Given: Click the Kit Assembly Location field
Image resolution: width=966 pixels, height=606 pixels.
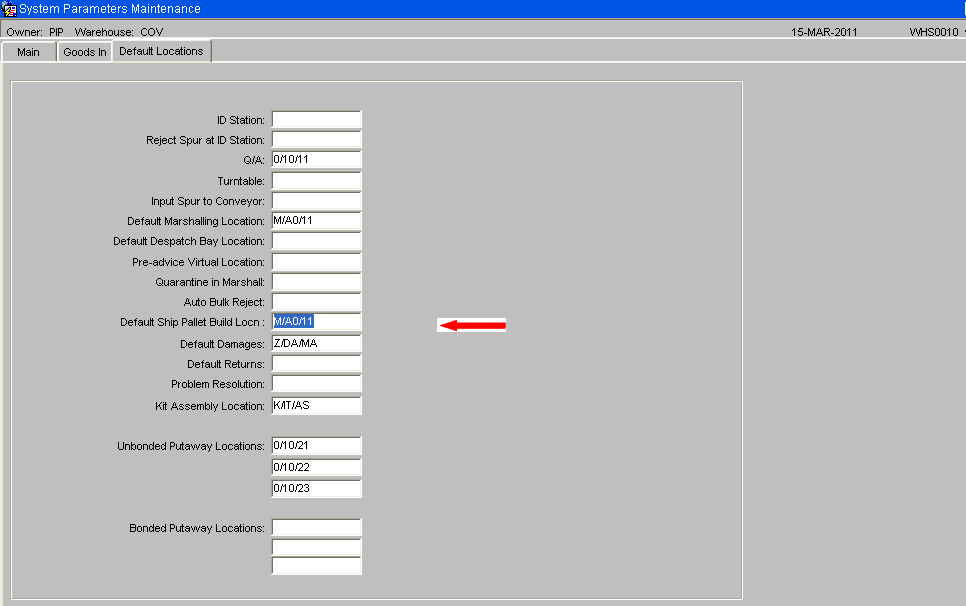Looking at the screenshot, I should coord(317,406).
